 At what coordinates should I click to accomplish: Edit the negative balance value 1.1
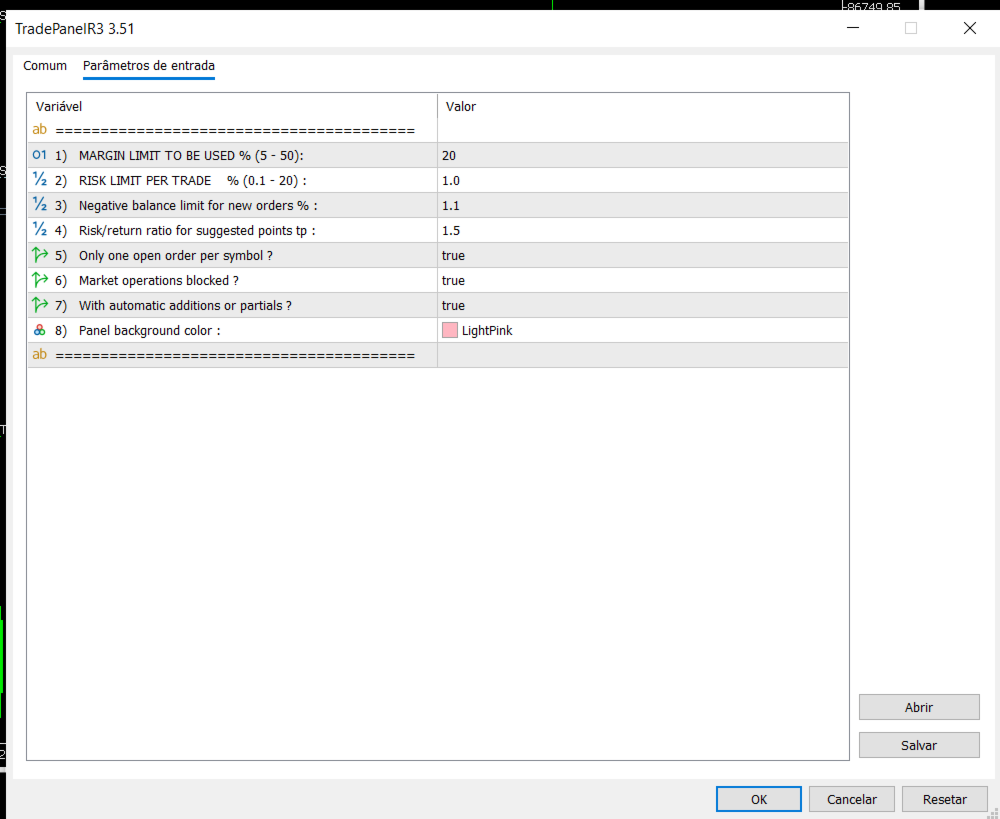click(642, 205)
